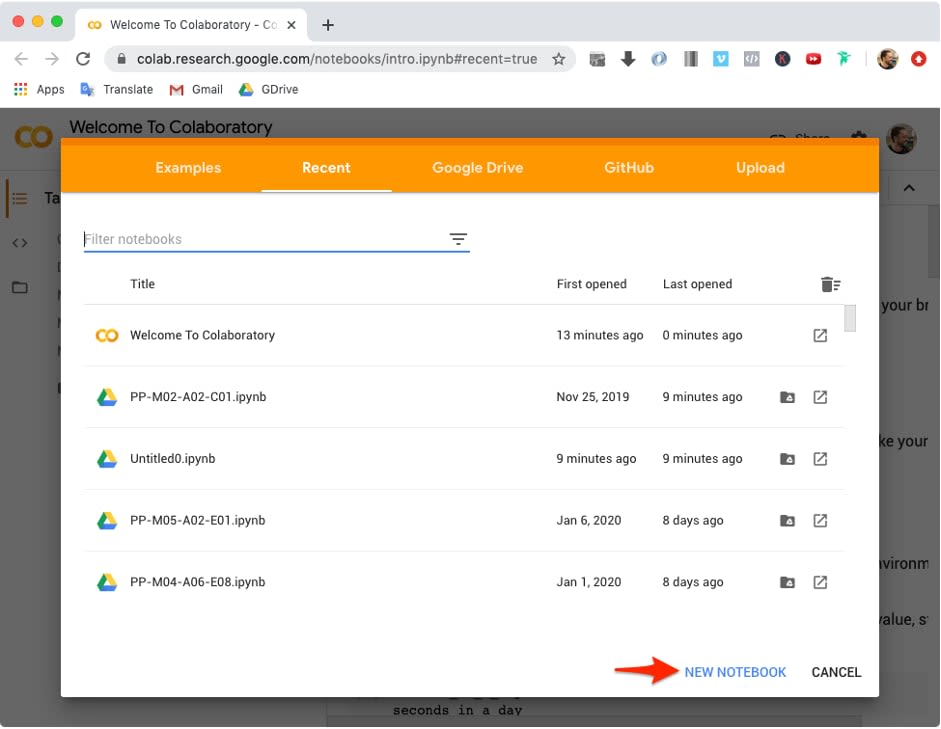This screenshot has width=941, height=729.
Task: Open the PP-M04-A06-E08.ipynb notebook title
Action: pyautogui.click(x=197, y=582)
